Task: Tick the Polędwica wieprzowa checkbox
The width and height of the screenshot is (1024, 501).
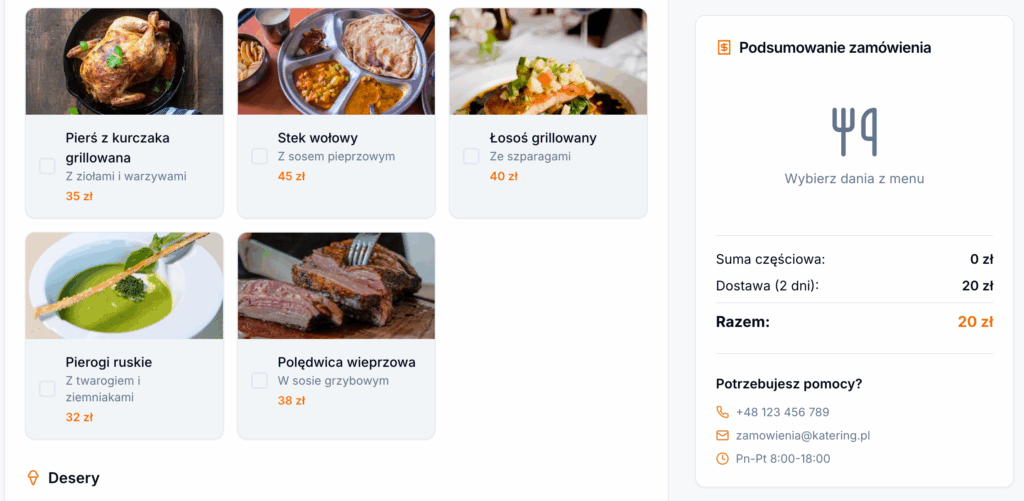Action: point(259,380)
